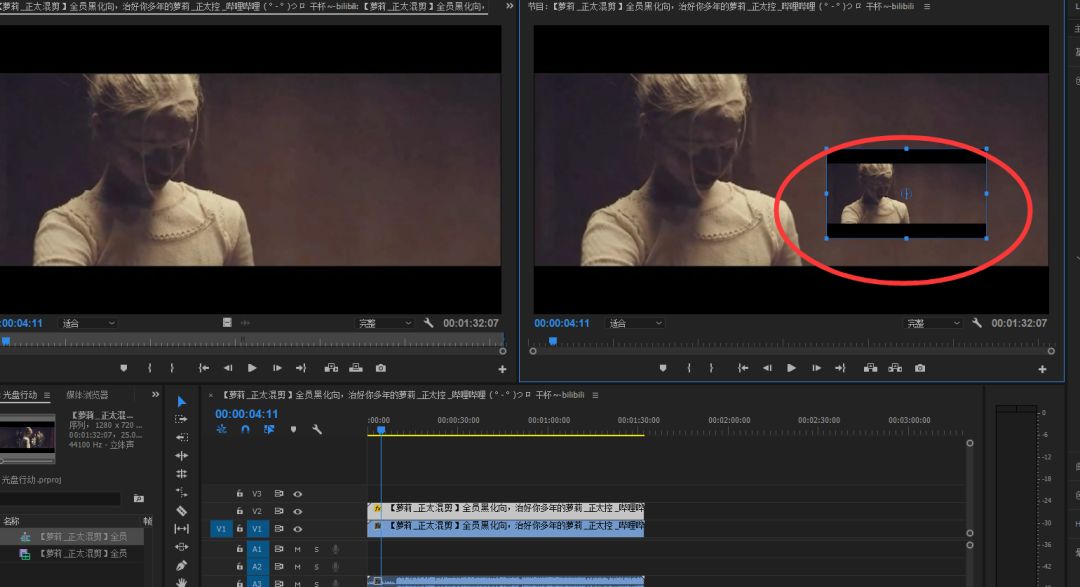Select the Hand tool
The height and width of the screenshot is (587, 1080).
pyautogui.click(x=182, y=582)
